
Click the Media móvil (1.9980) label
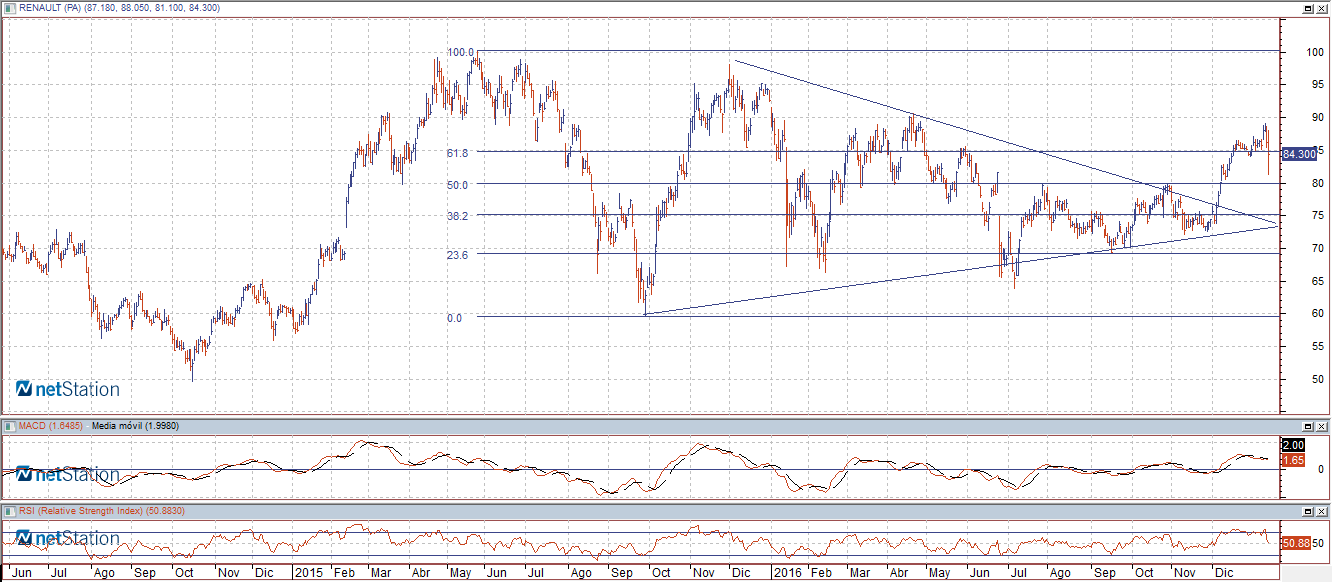(x=135, y=426)
